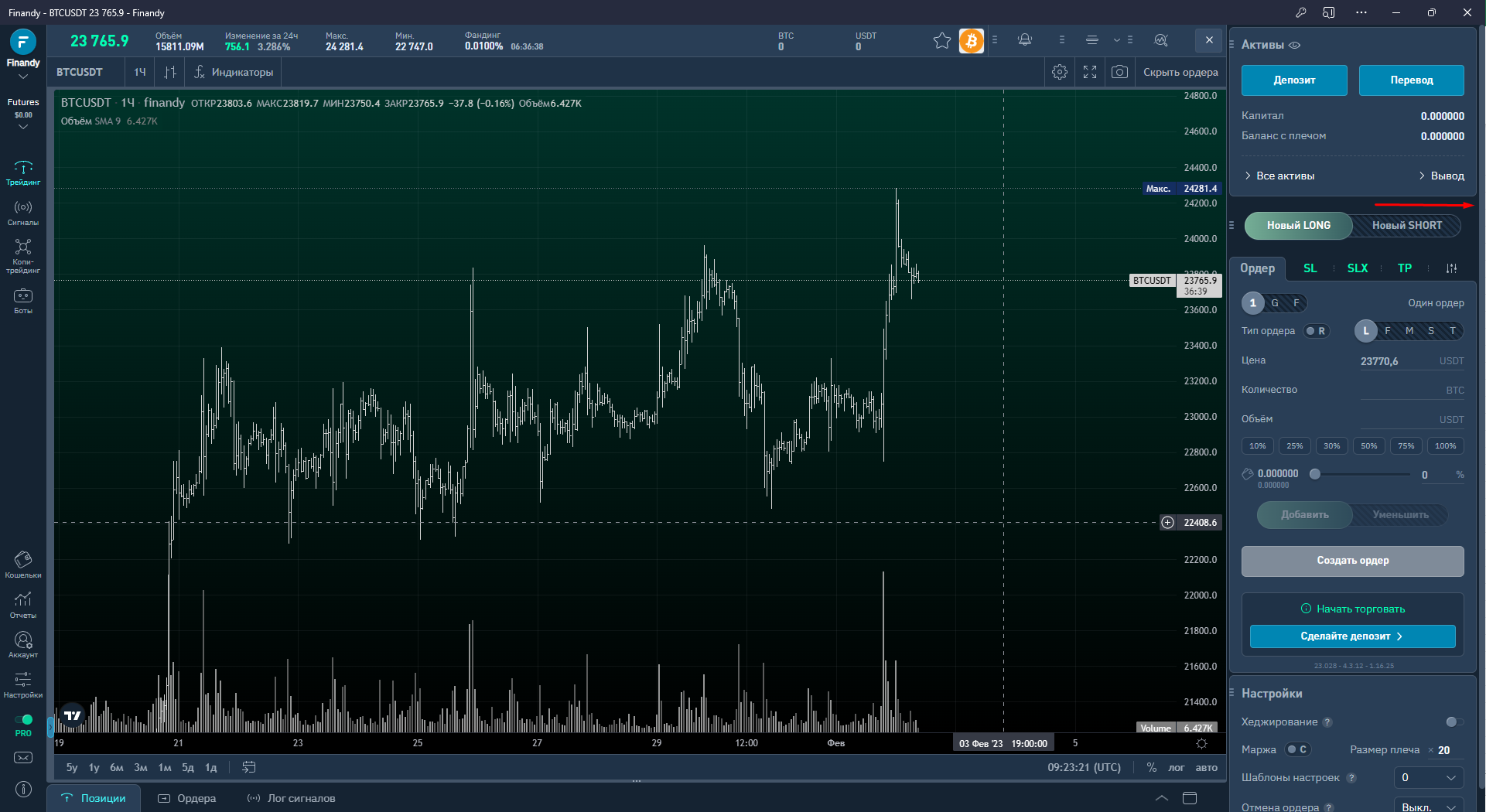The height and width of the screenshot is (812, 1486).
Task: Set volume to 50% preset
Action: click(1369, 446)
